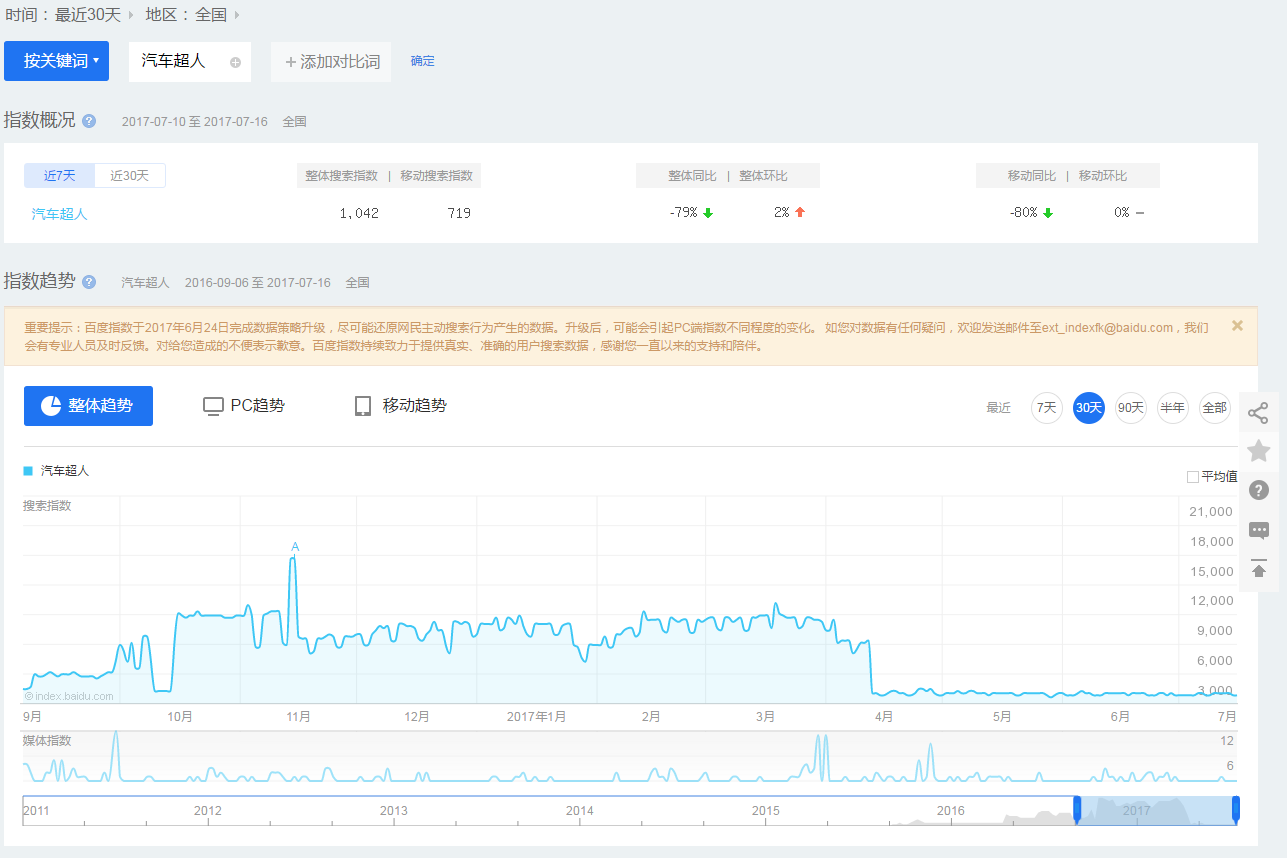Viewport: 1287px width, 858px height.
Task: Click the -80% mobile year-over-year value
Action: point(1024,213)
